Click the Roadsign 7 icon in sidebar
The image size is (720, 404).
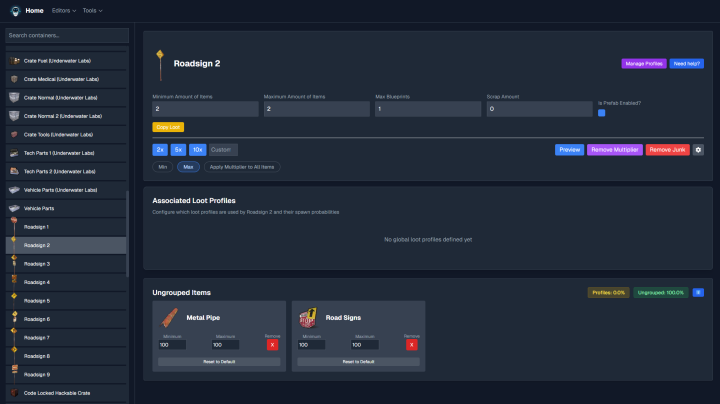tap(14, 337)
